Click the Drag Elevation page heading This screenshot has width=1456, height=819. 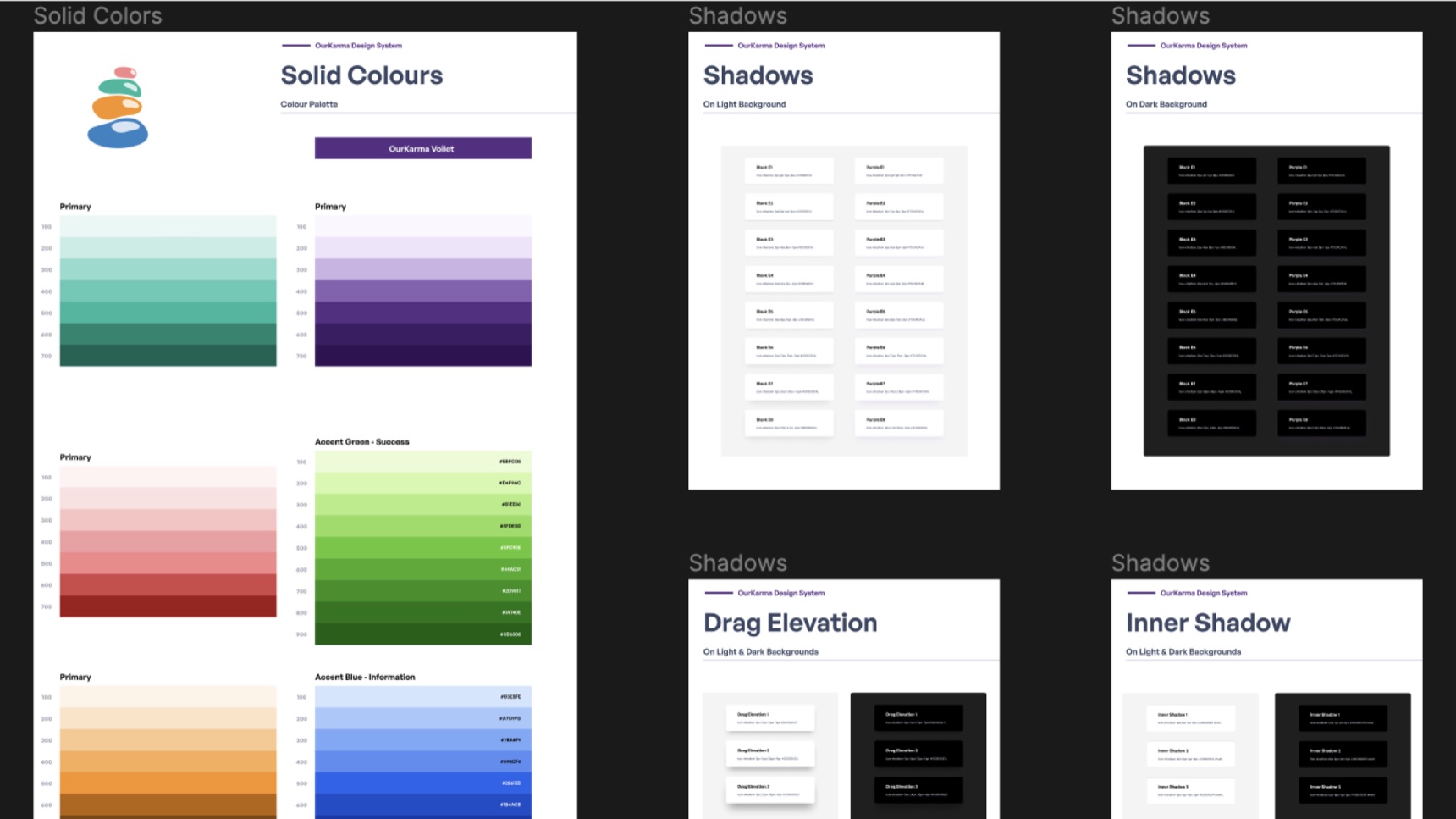point(790,623)
